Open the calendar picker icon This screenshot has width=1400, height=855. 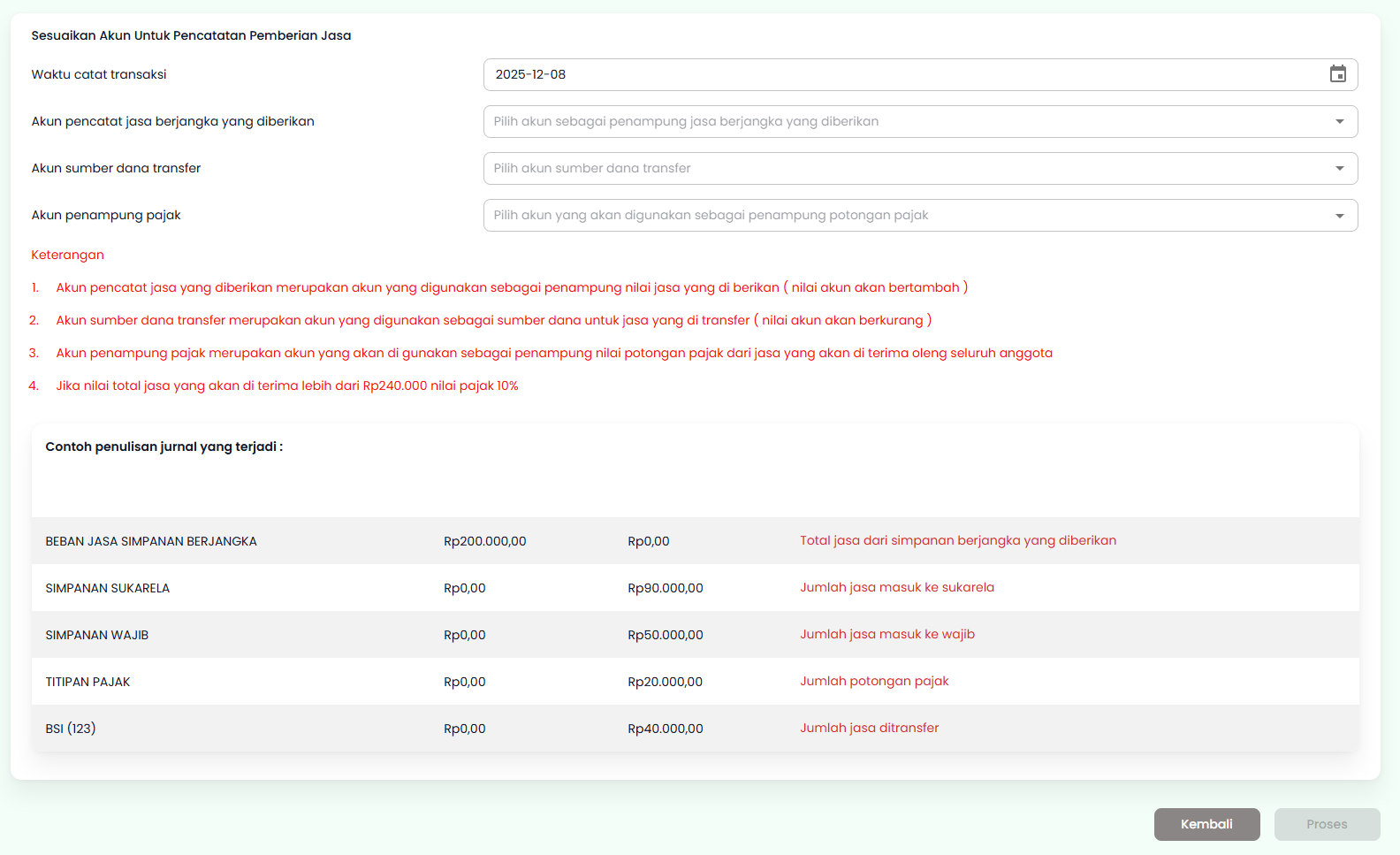1337,74
